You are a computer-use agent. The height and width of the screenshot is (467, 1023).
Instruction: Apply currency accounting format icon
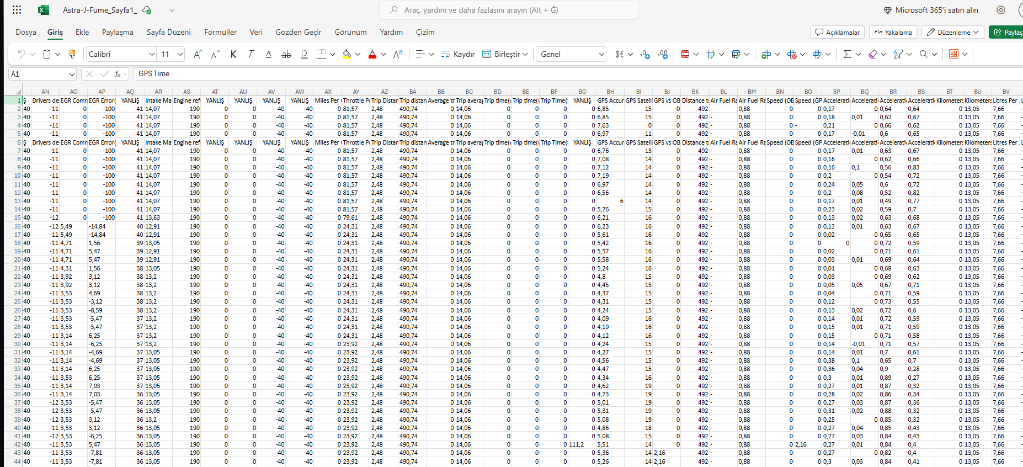click(620, 54)
